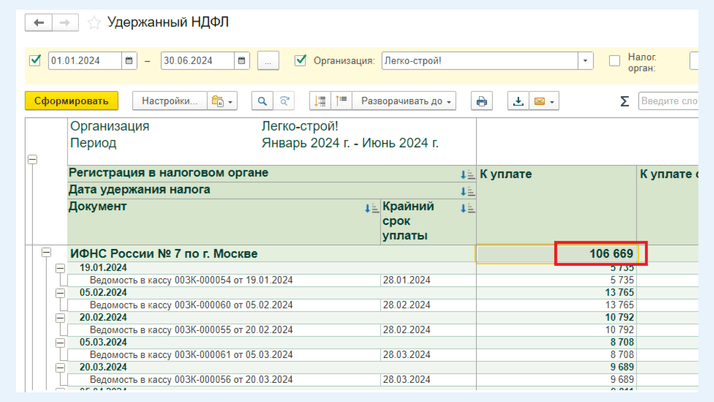Expand all groups icon
This screenshot has height=402, width=714.
(342, 101)
